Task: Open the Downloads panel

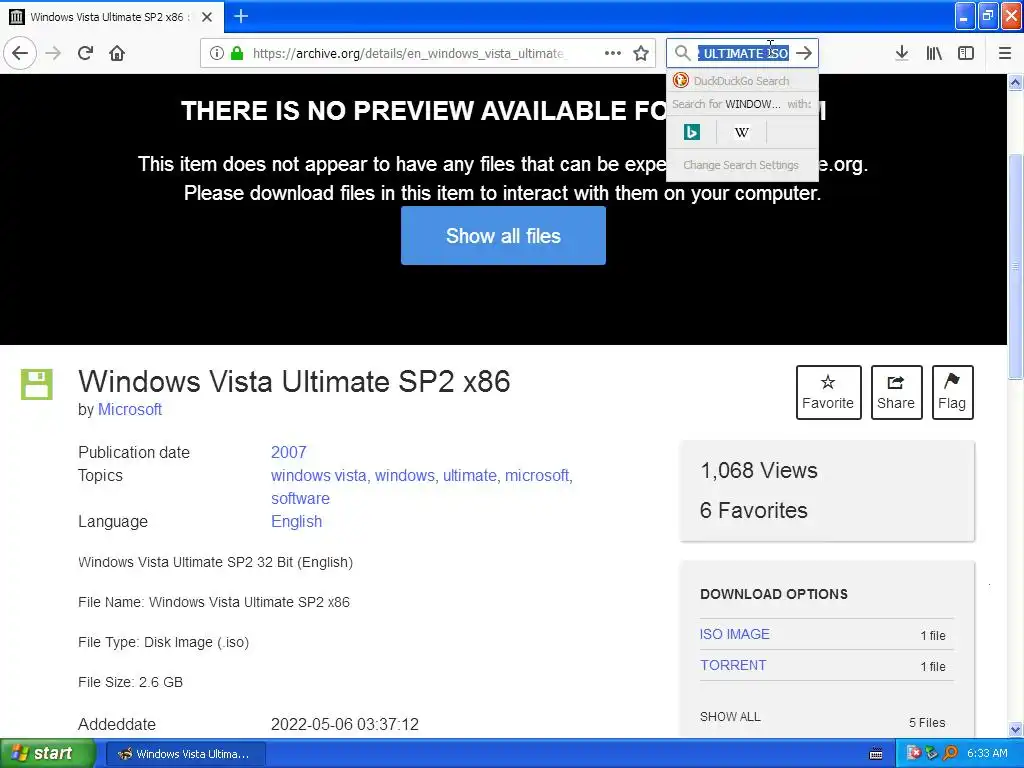Action: click(902, 53)
